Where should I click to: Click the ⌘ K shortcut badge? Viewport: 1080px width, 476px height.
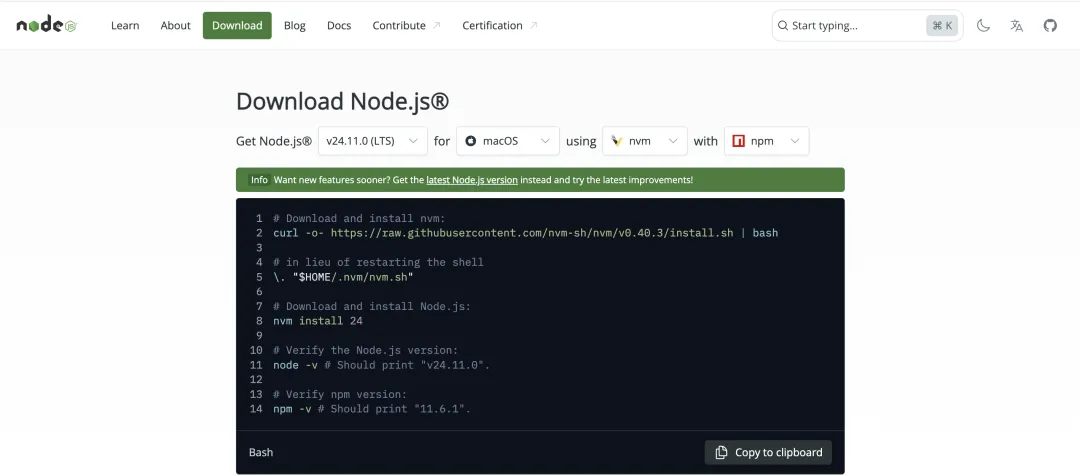tap(942, 25)
